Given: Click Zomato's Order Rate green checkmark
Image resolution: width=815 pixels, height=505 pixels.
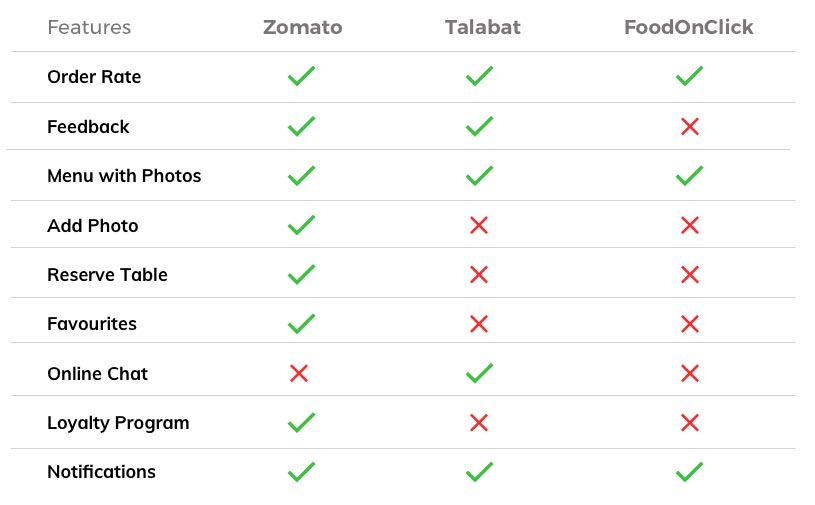Looking at the screenshot, I should coord(301,76).
